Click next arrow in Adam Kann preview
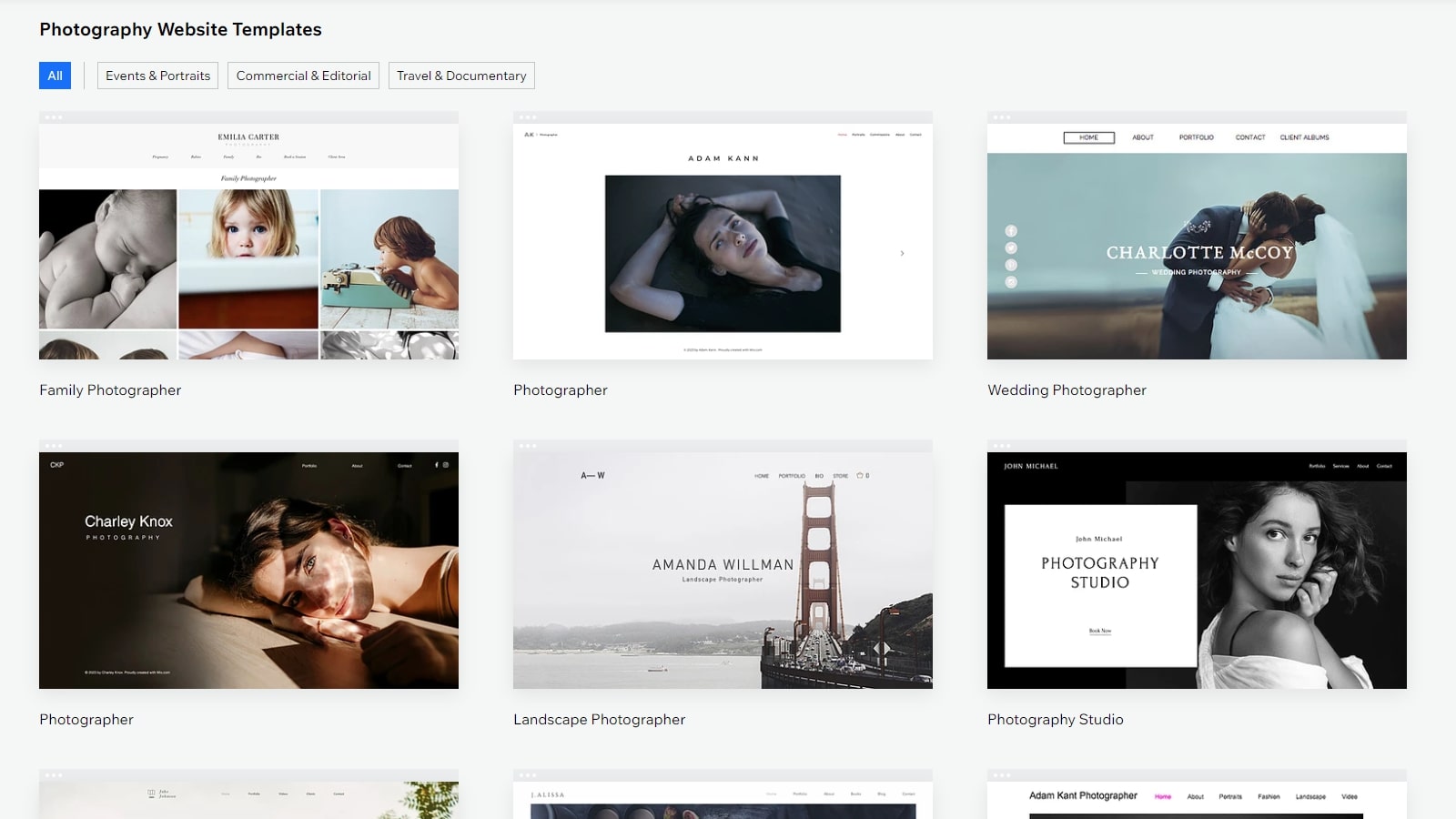1456x819 pixels. click(902, 253)
